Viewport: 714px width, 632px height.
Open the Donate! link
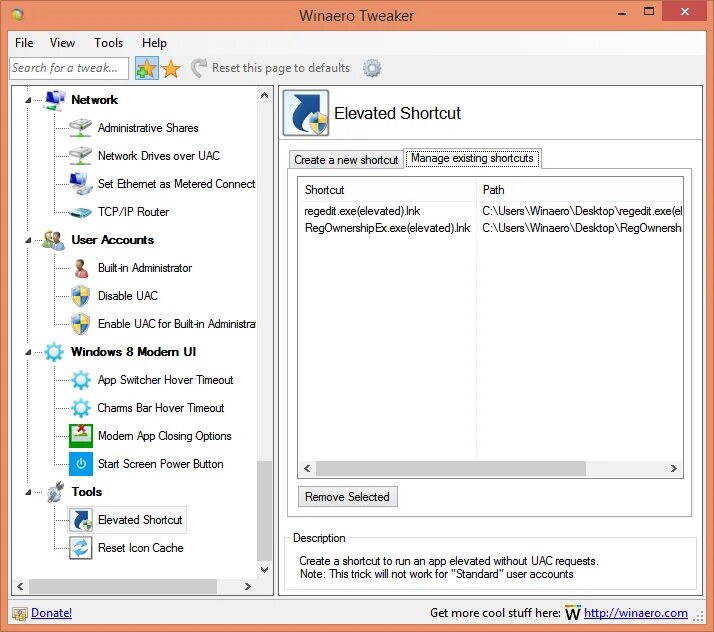51,613
